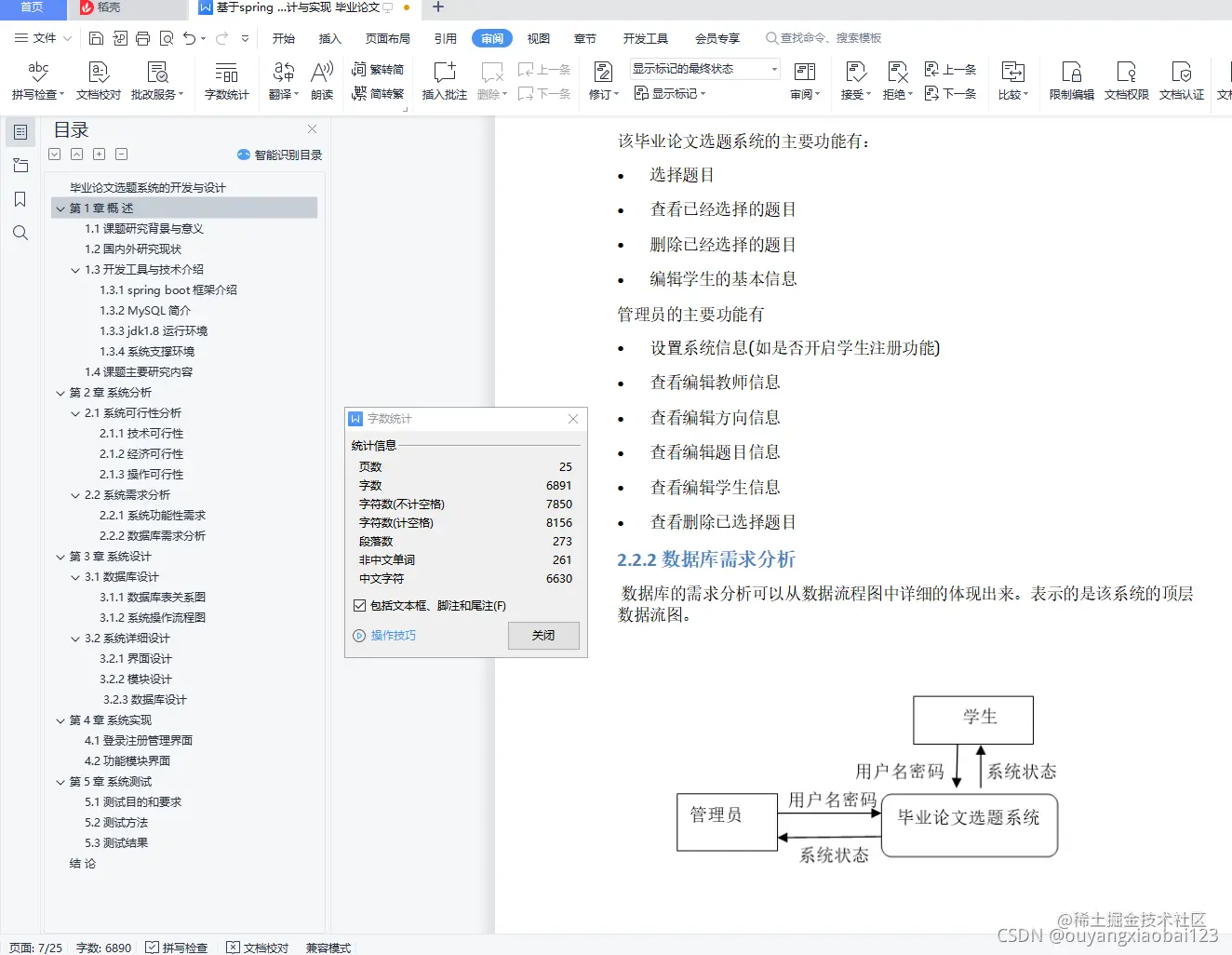Click the print icon in quick access bar
Screen dimensions: 1232x955
(x=141, y=37)
